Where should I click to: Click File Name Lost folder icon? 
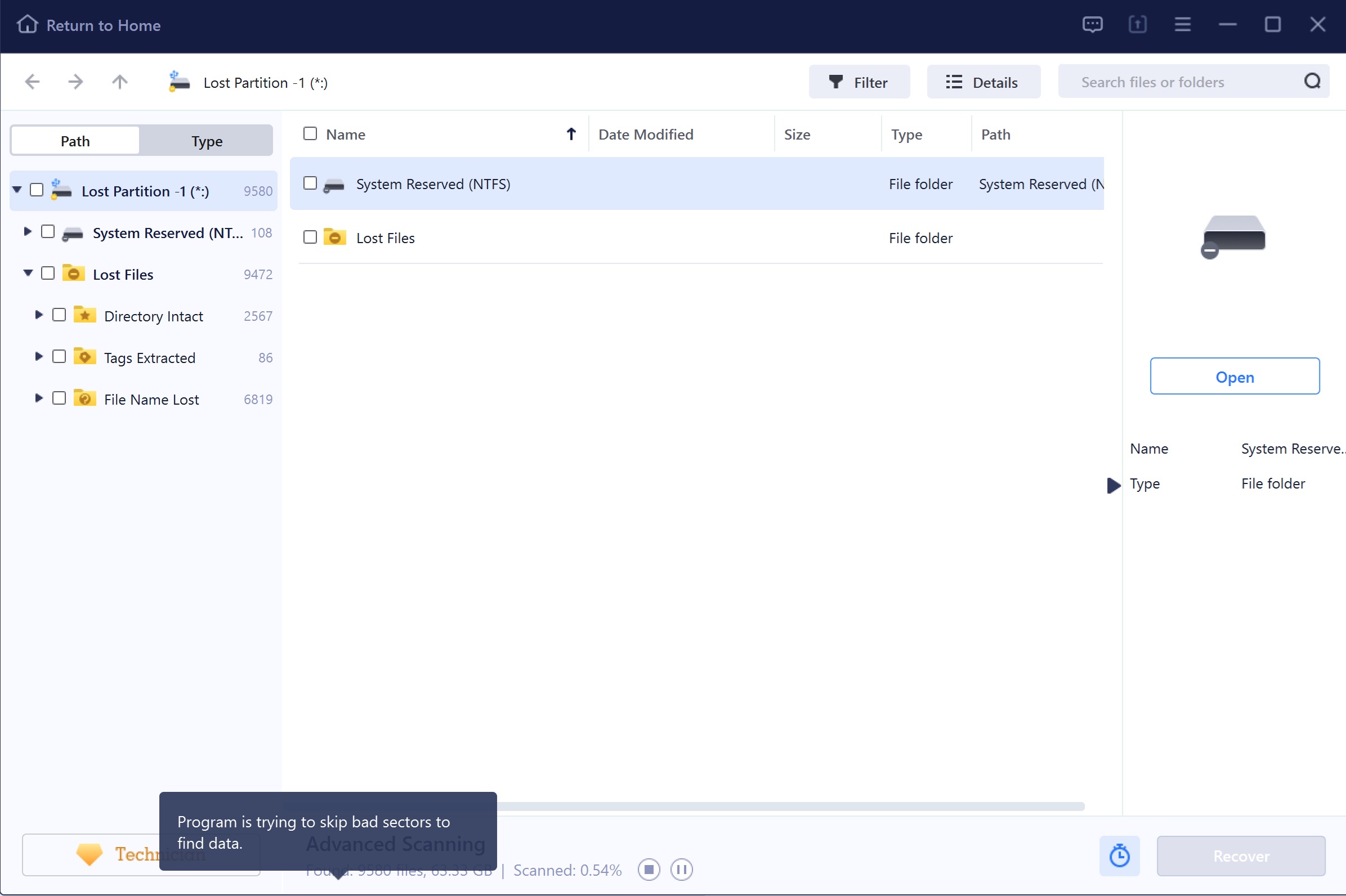point(84,398)
